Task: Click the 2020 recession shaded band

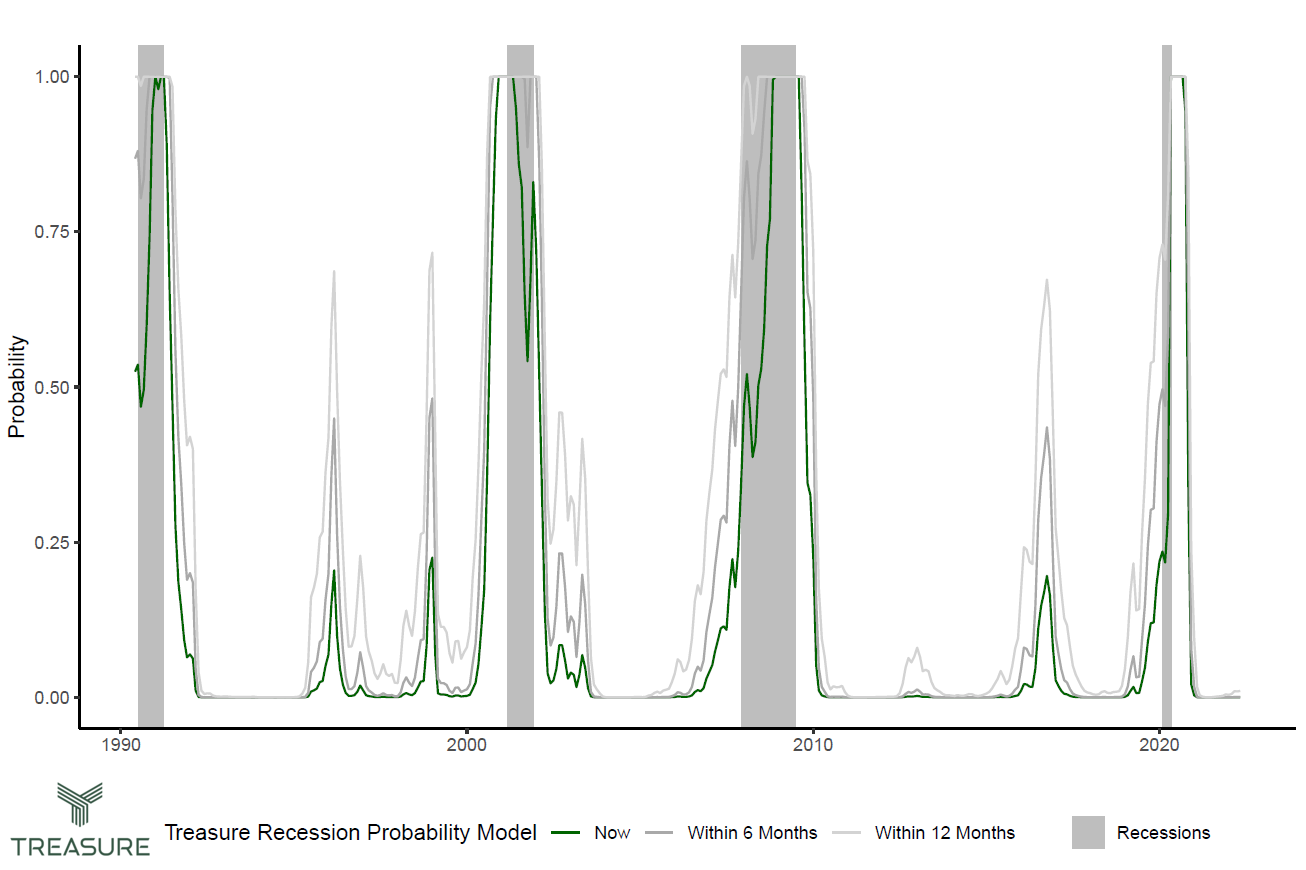Action: click(1166, 400)
